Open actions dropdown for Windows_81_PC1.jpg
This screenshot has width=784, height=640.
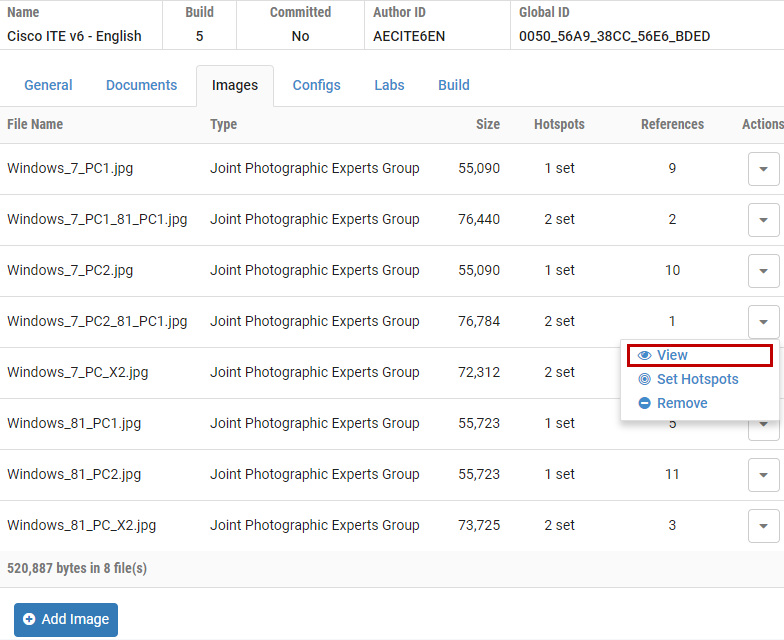click(764, 430)
